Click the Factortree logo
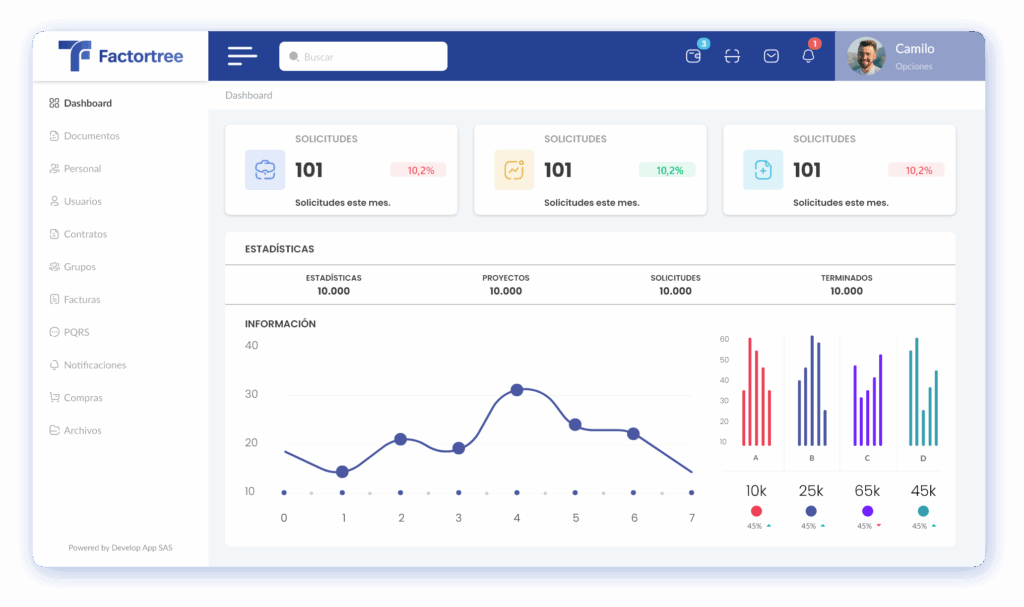 point(121,56)
